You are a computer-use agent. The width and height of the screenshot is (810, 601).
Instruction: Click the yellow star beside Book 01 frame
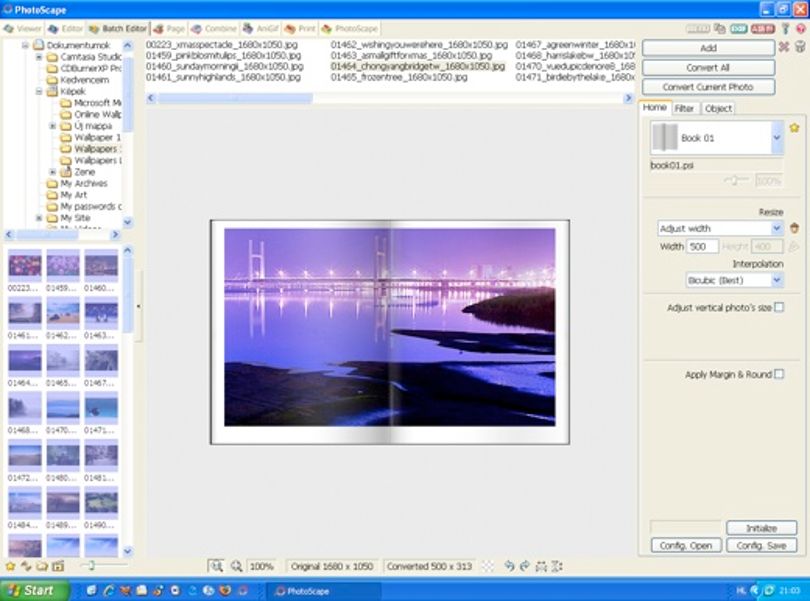click(794, 128)
